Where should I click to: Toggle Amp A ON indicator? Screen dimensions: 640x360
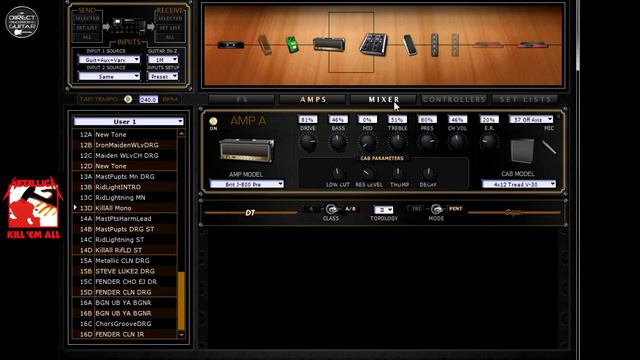[213, 121]
